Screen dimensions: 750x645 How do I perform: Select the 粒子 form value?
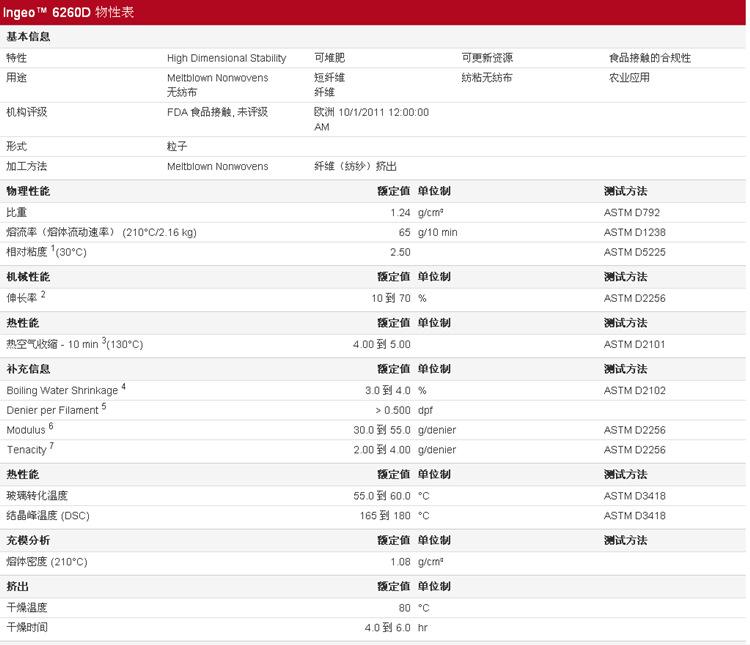pyautogui.click(x=177, y=146)
